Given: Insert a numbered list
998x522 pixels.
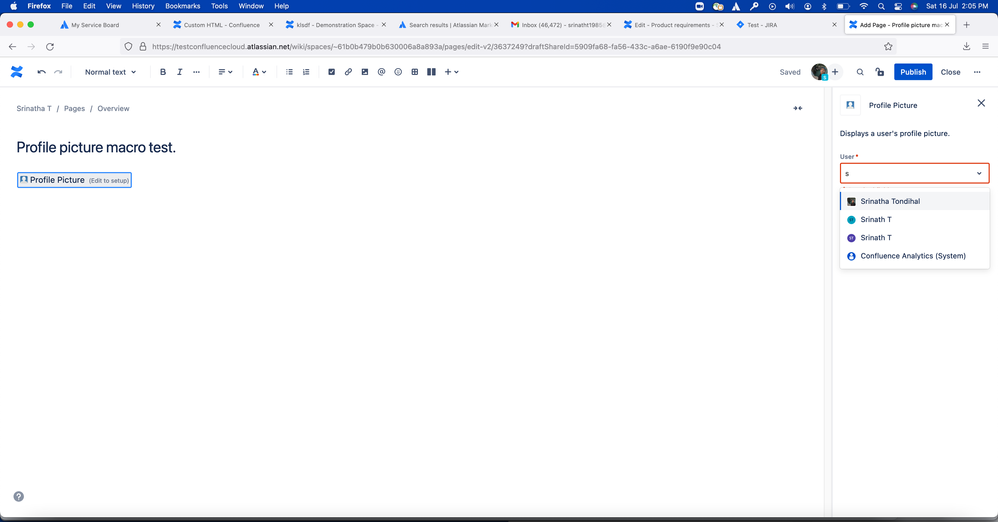Looking at the screenshot, I should pyautogui.click(x=306, y=72).
